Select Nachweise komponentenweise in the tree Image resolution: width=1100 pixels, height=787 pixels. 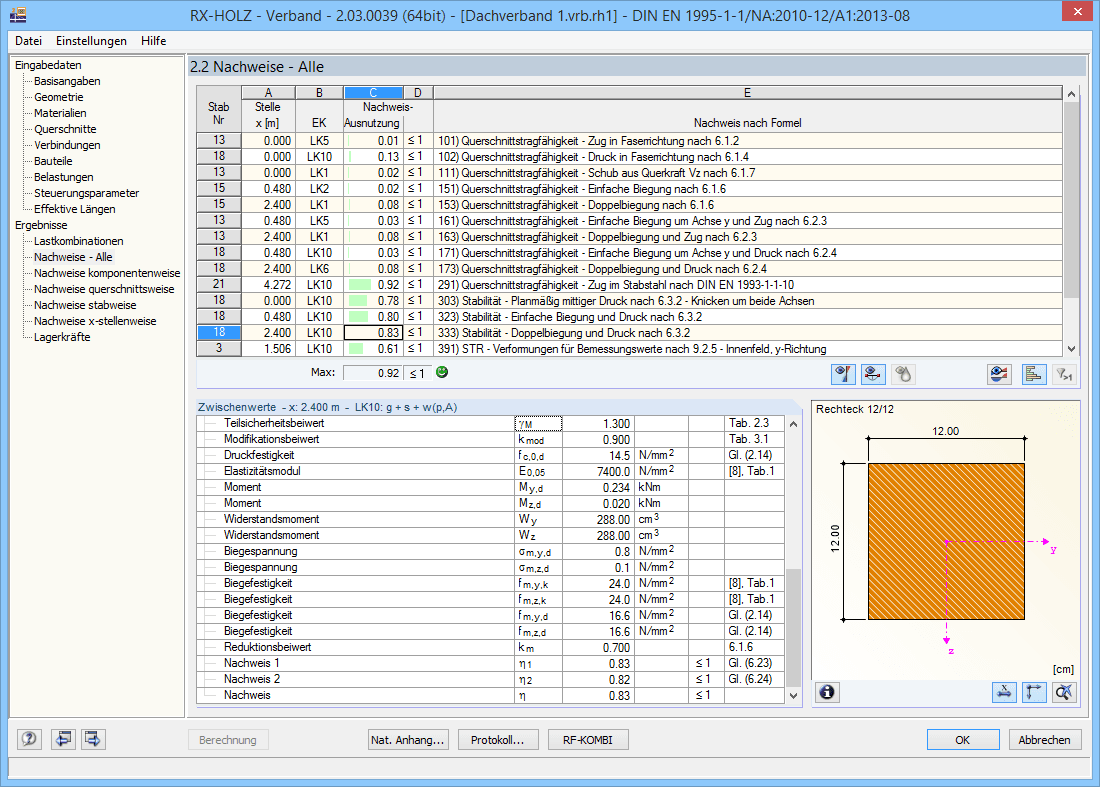coord(107,274)
